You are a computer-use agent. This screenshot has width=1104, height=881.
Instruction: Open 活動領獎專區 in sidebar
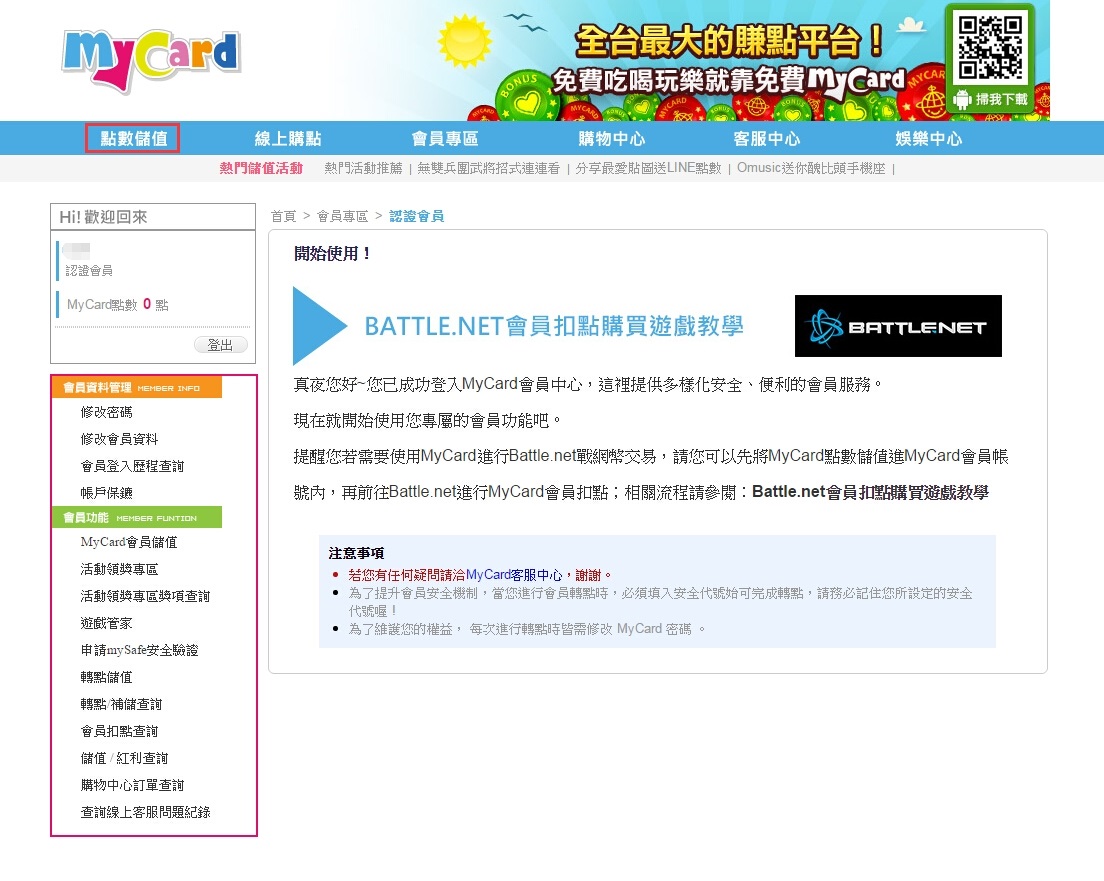coord(120,569)
